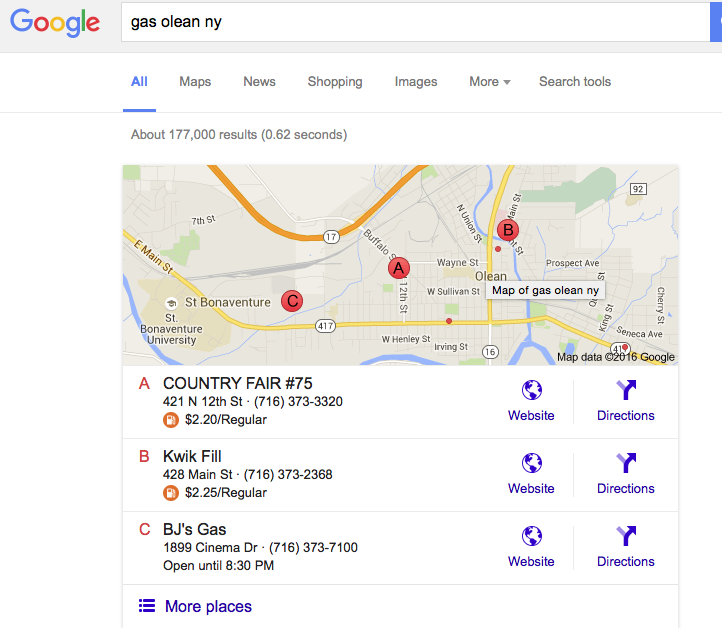Image resolution: width=722 pixels, height=628 pixels.
Task: Select the All search tab
Action: click(x=139, y=81)
